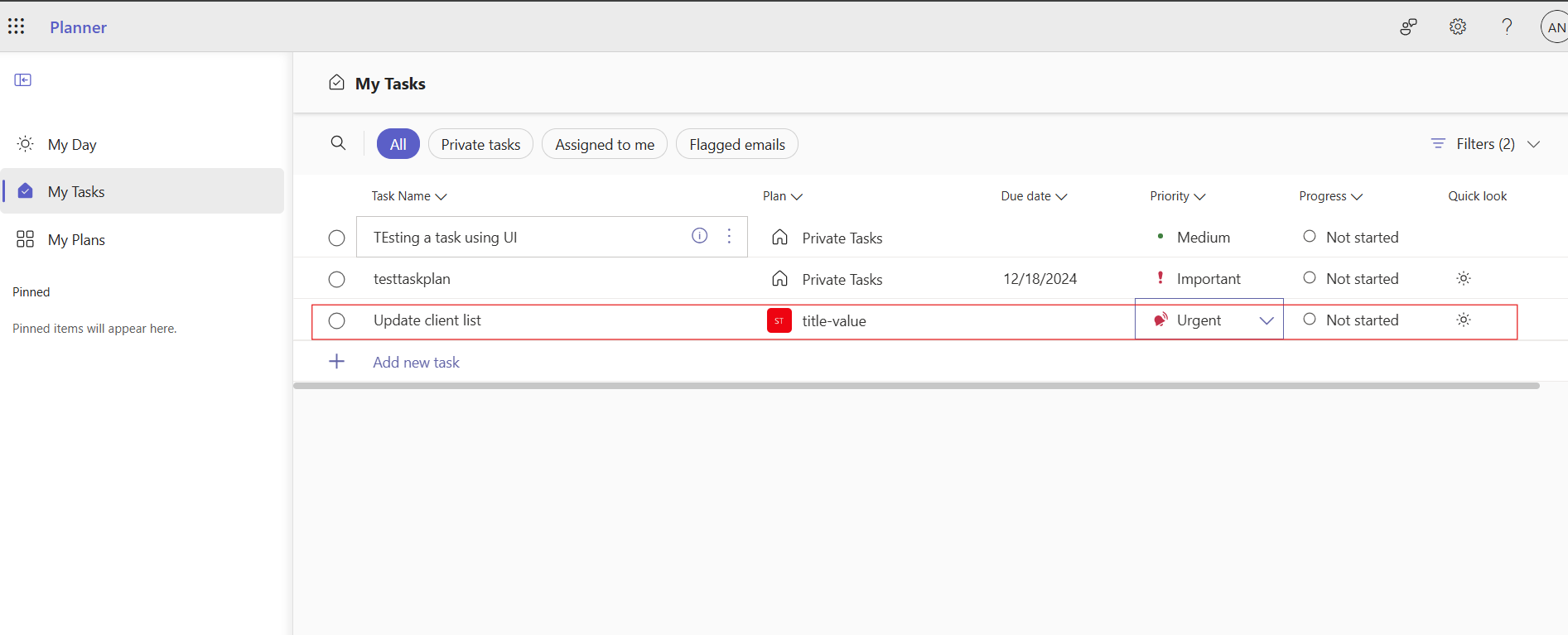Screen dimensions: 1568x635
Task: Sort by Task Name column header
Action: (x=409, y=196)
